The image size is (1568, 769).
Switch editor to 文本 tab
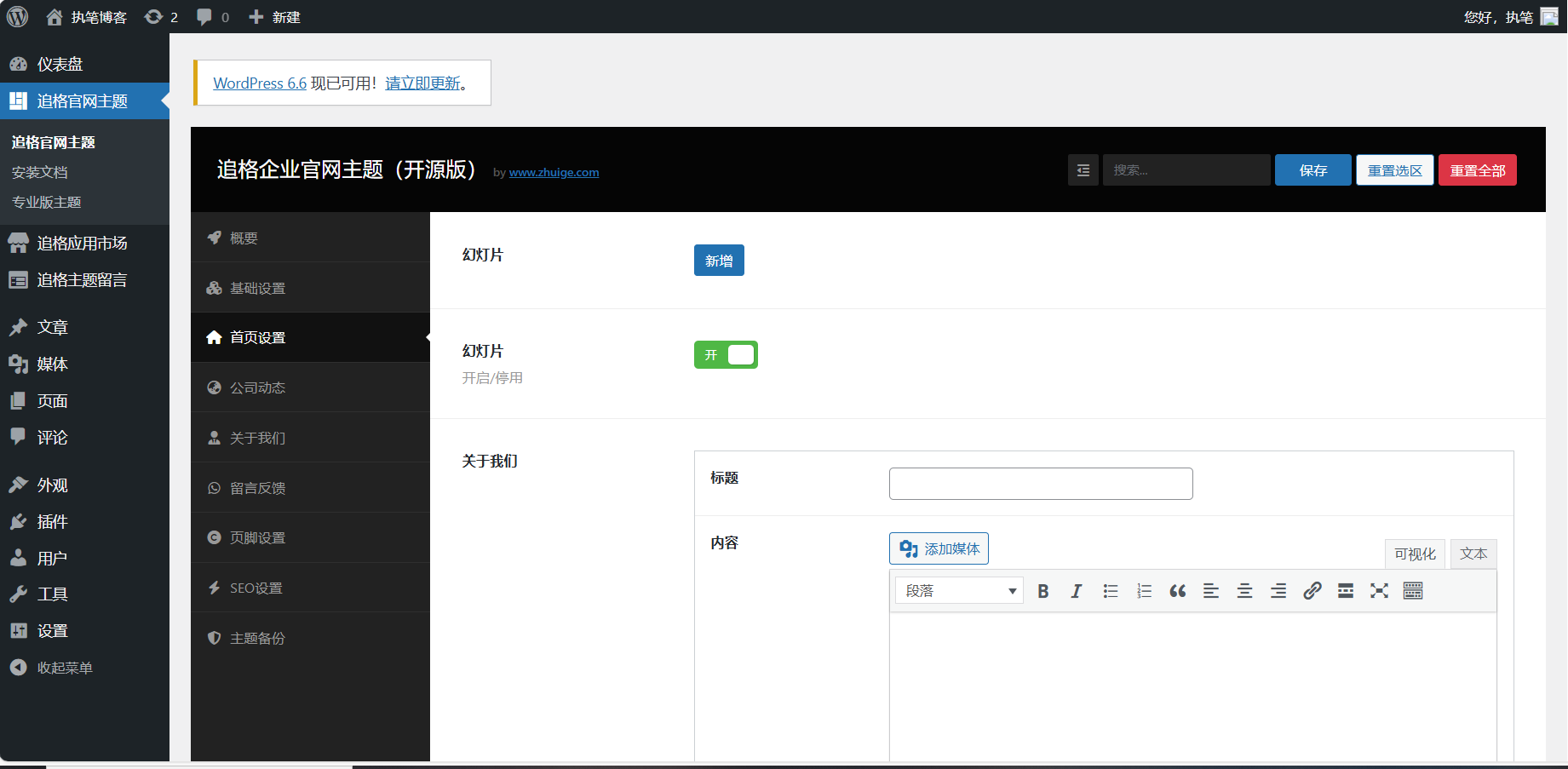[1473, 554]
